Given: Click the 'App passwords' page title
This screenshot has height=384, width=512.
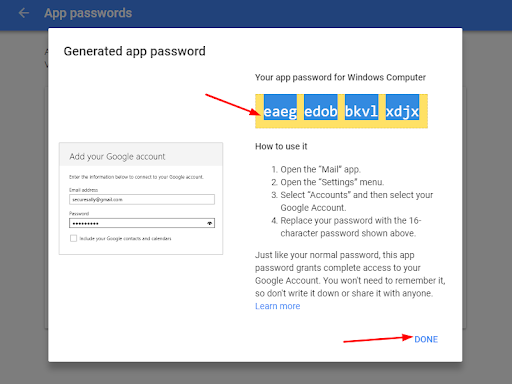Looking at the screenshot, I should (88, 13).
